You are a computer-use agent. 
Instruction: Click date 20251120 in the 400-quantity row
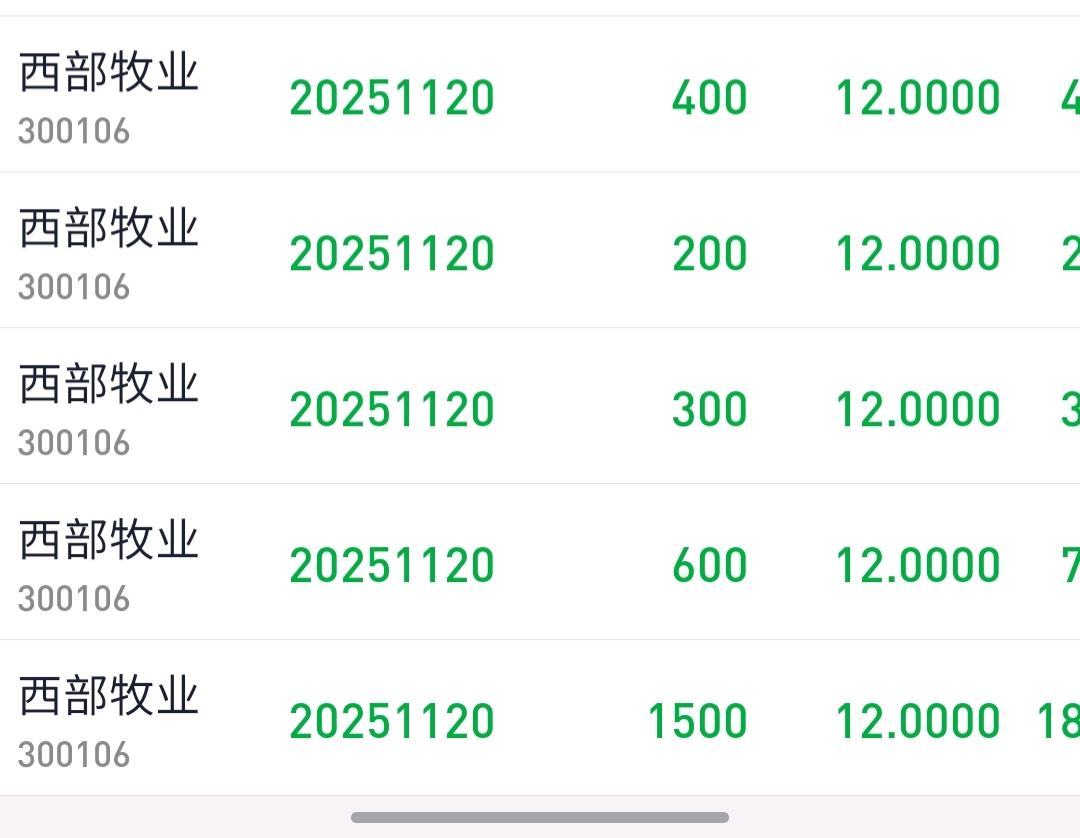[392, 98]
